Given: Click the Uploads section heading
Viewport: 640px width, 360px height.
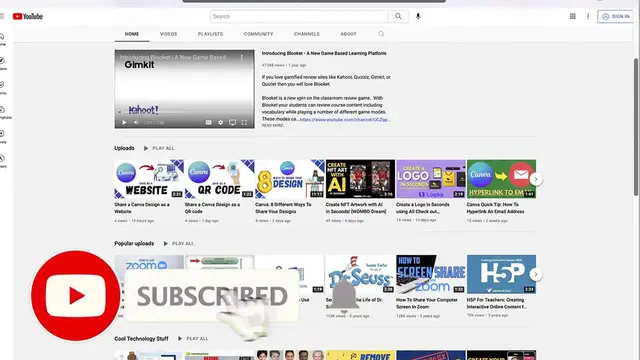Looking at the screenshot, I should click(124, 148).
